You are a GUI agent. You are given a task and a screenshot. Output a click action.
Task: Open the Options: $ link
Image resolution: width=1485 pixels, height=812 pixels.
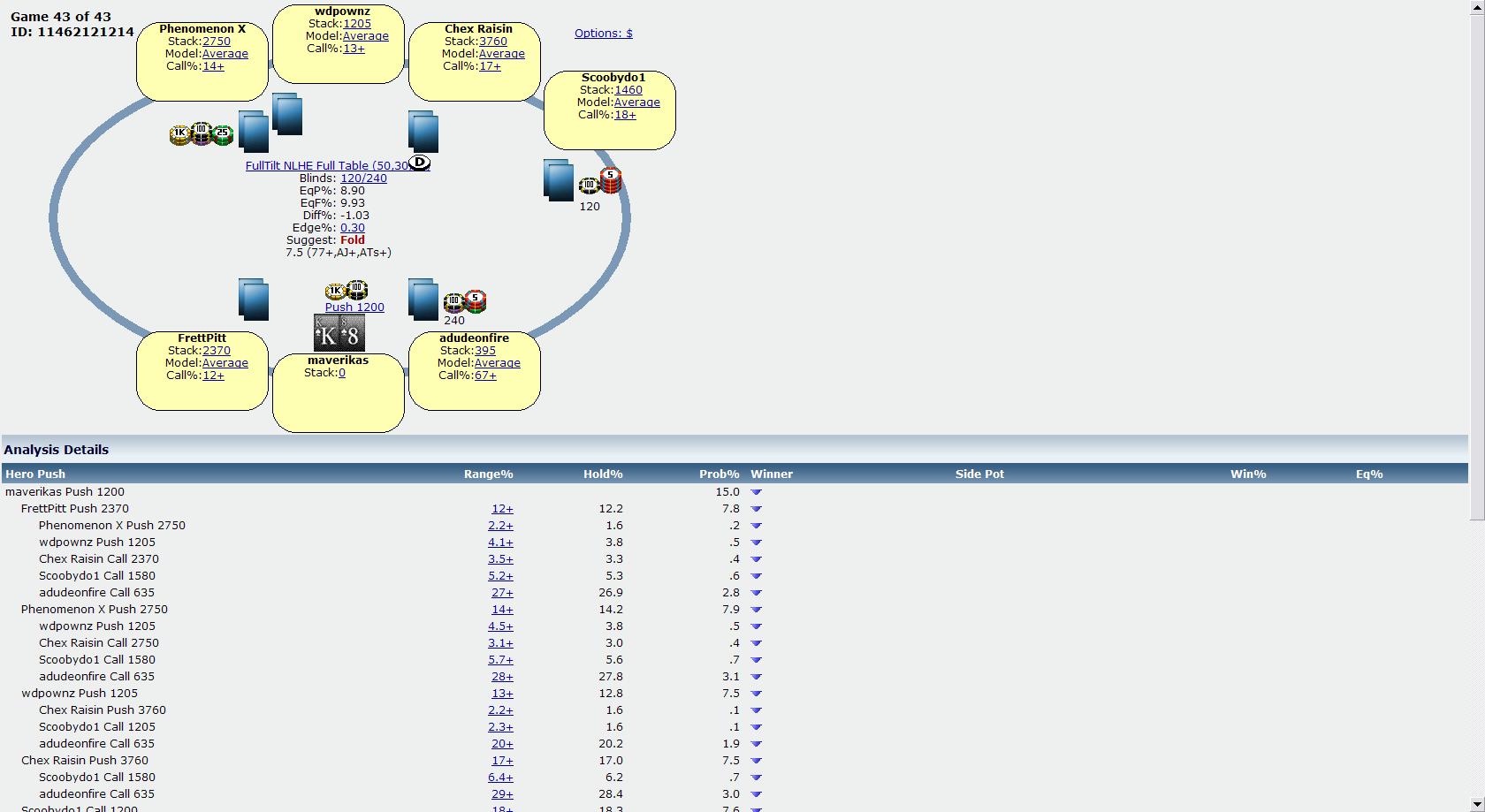tap(603, 34)
